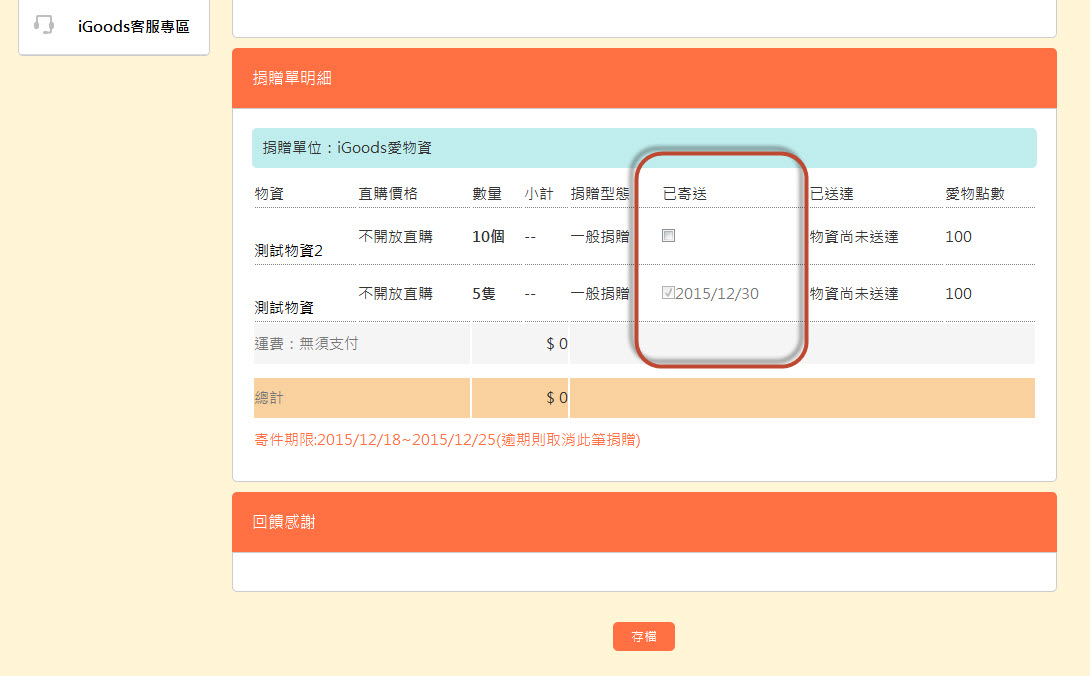Click the 已送達 column header

(x=831, y=193)
